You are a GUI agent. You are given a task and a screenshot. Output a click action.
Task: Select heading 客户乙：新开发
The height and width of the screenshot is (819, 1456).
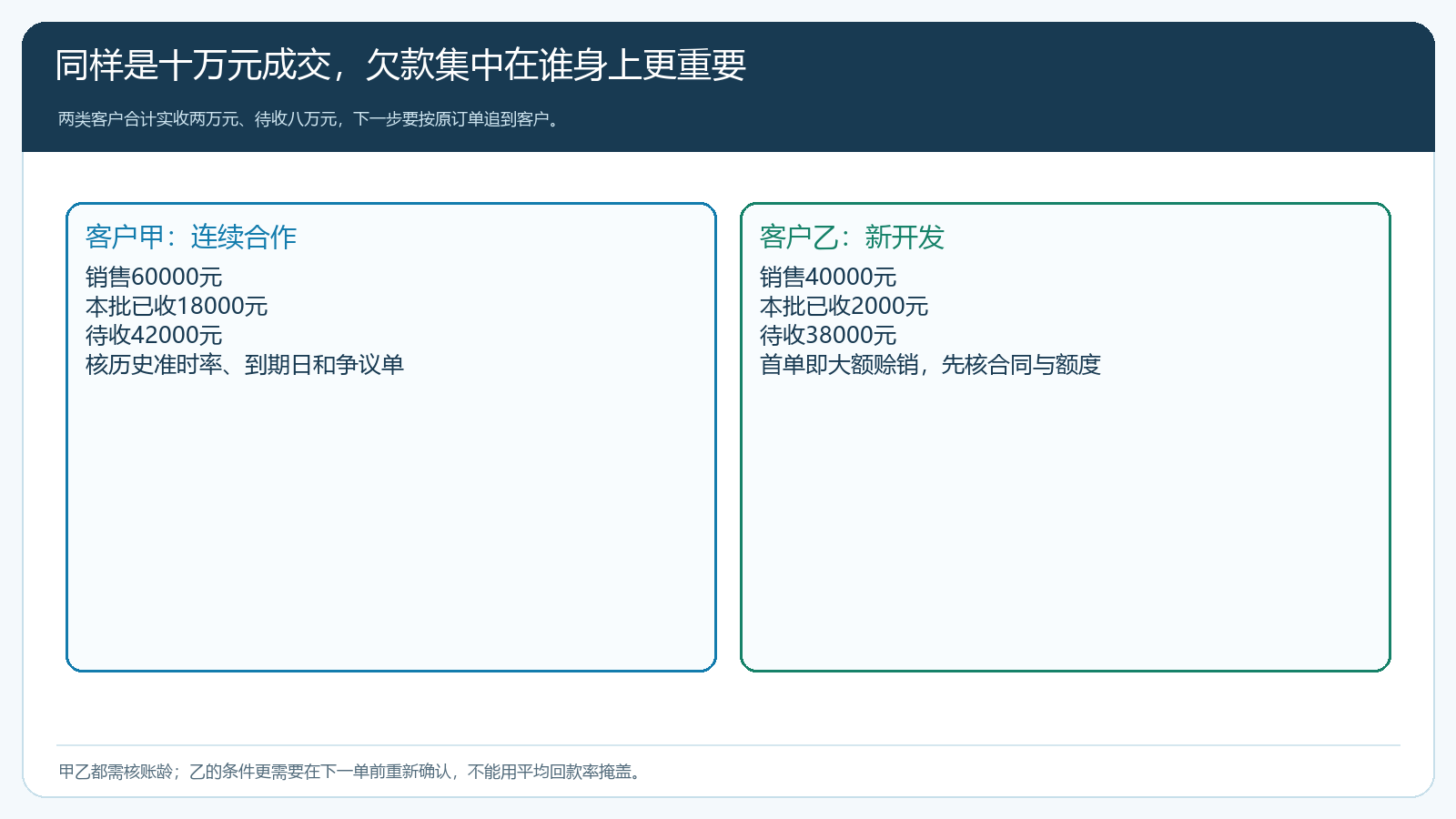pyautogui.click(x=852, y=237)
